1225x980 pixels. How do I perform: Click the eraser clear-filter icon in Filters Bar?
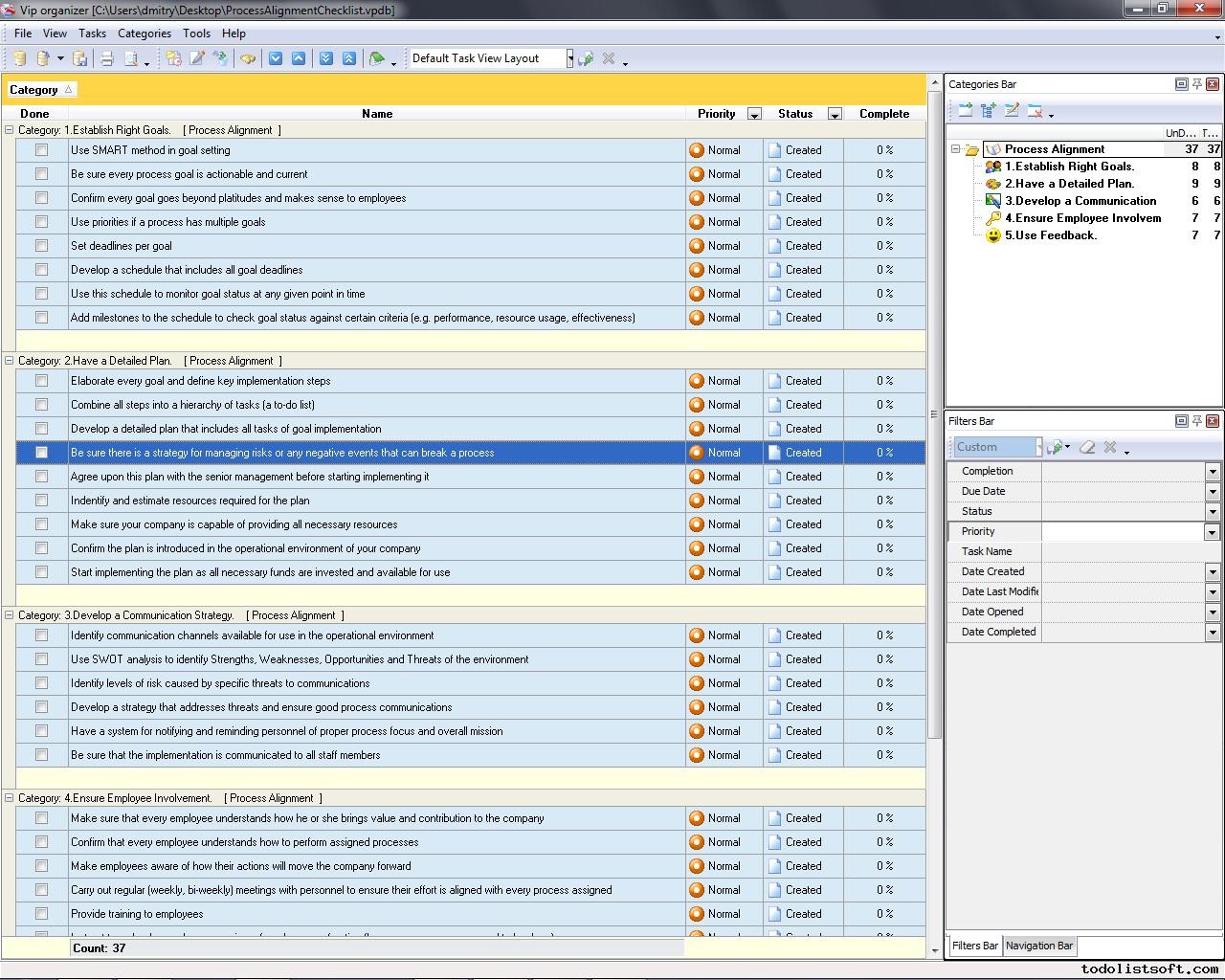pyautogui.click(x=1087, y=447)
